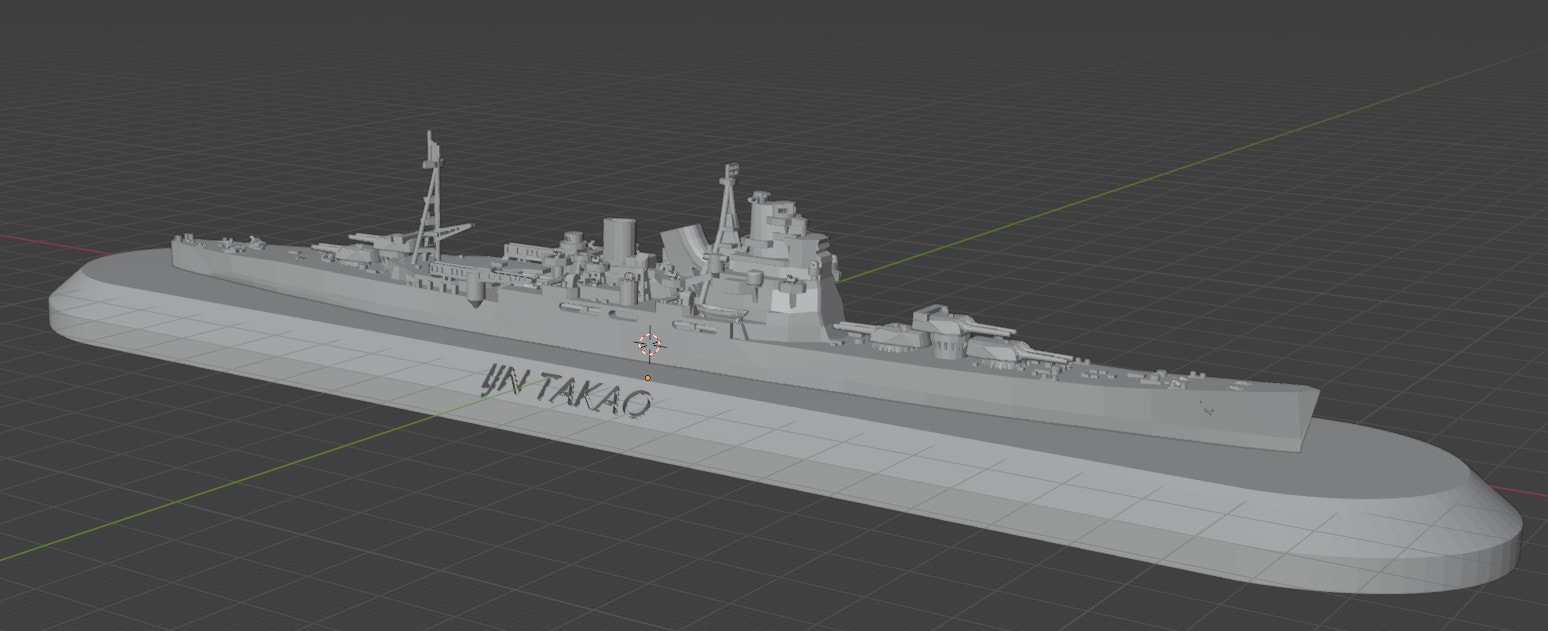Select the ship's cylindrical smokestack
The width and height of the screenshot is (1548, 631).
[x=620, y=240]
